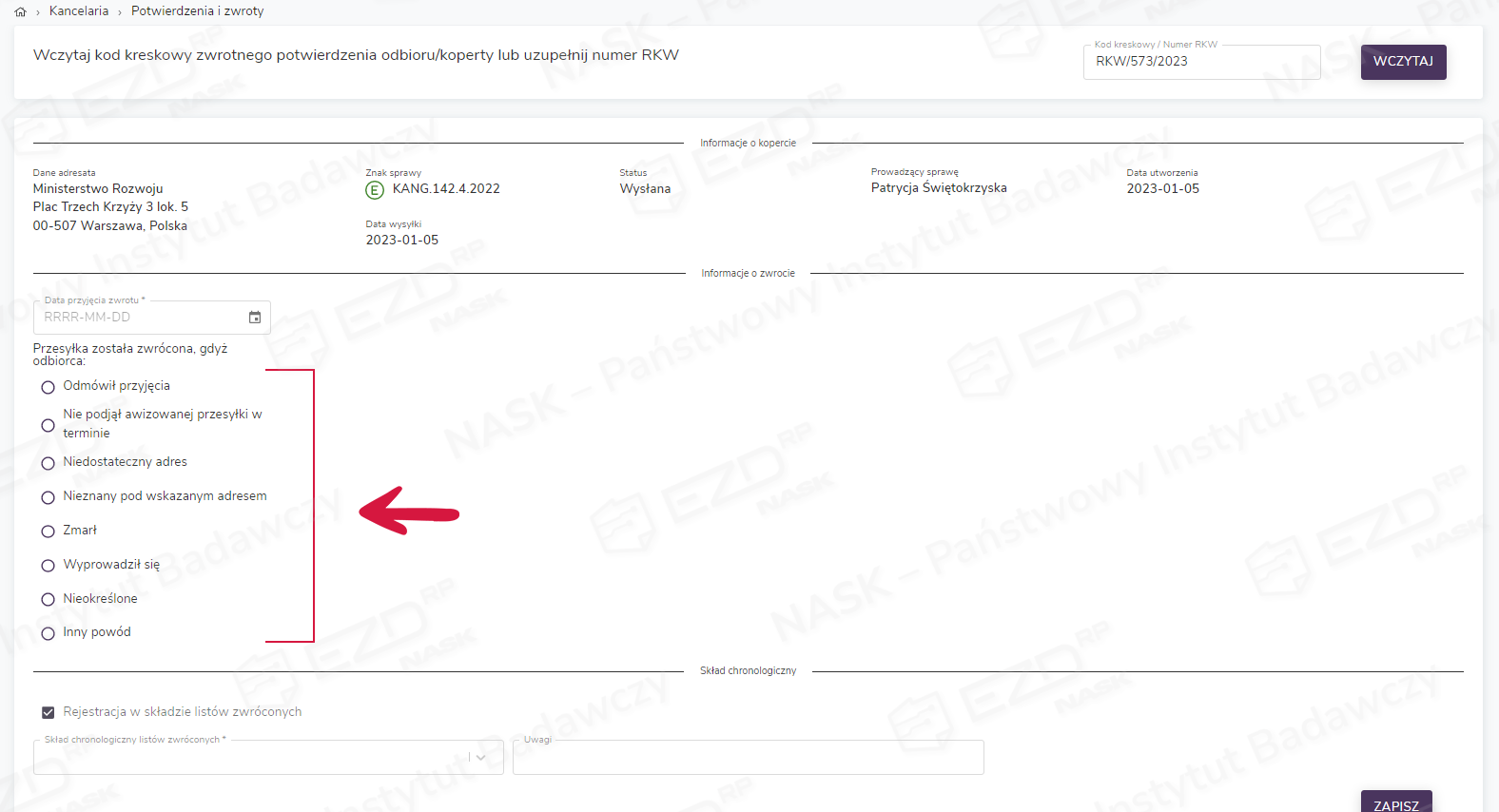Click the 'Data przyjęcia zwrotu' date field

pyautogui.click(x=138, y=318)
